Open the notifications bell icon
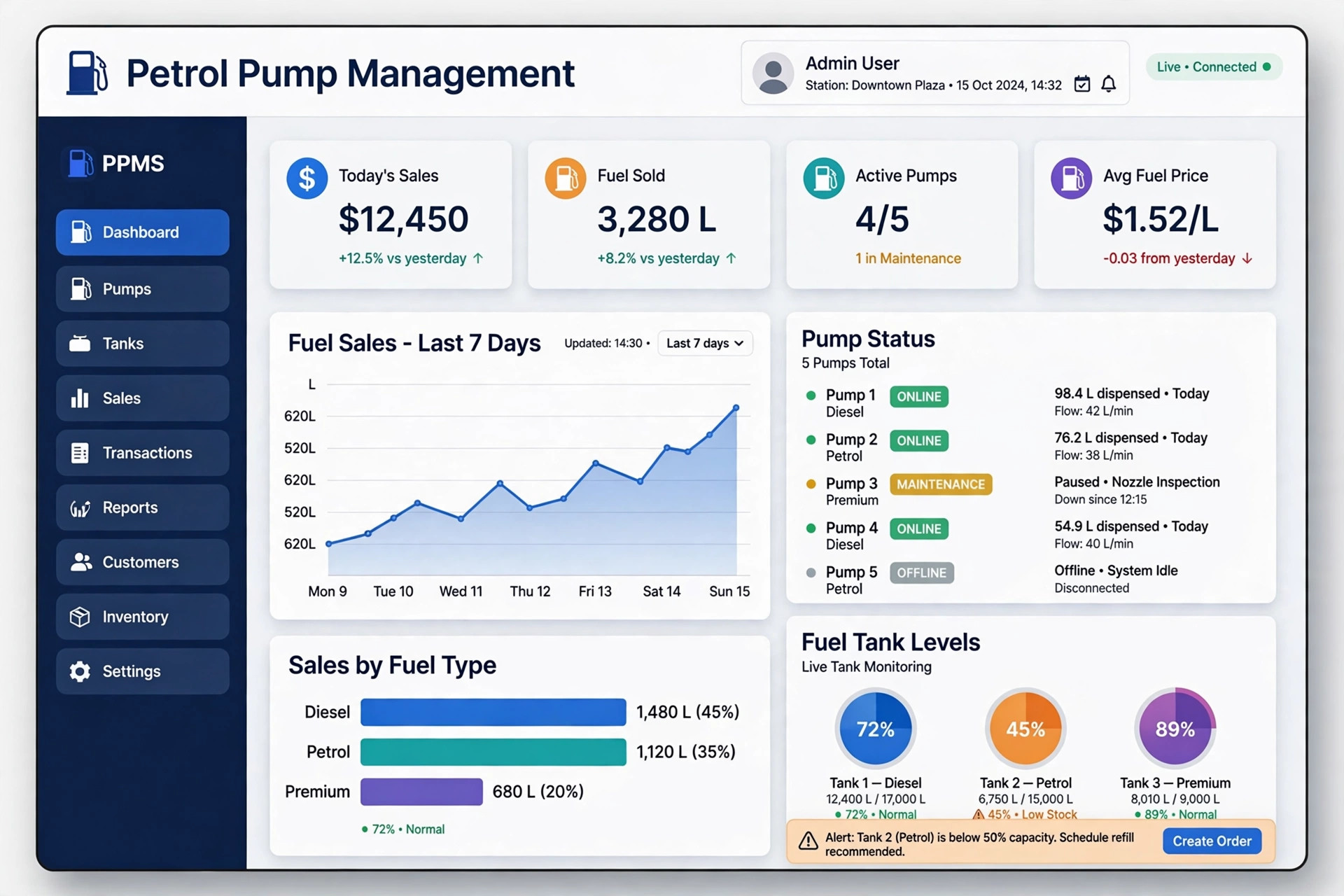 pos(1109,84)
